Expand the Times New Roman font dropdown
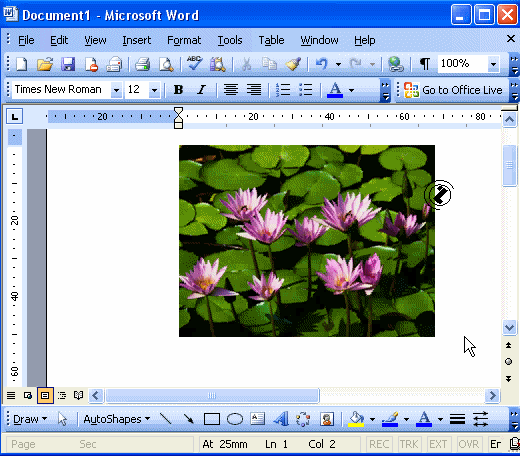Image resolution: width=520 pixels, height=456 pixels. [x=116, y=90]
